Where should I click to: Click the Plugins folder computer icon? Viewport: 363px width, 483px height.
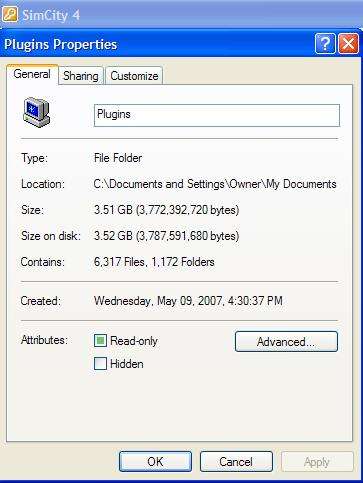tap(36, 112)
